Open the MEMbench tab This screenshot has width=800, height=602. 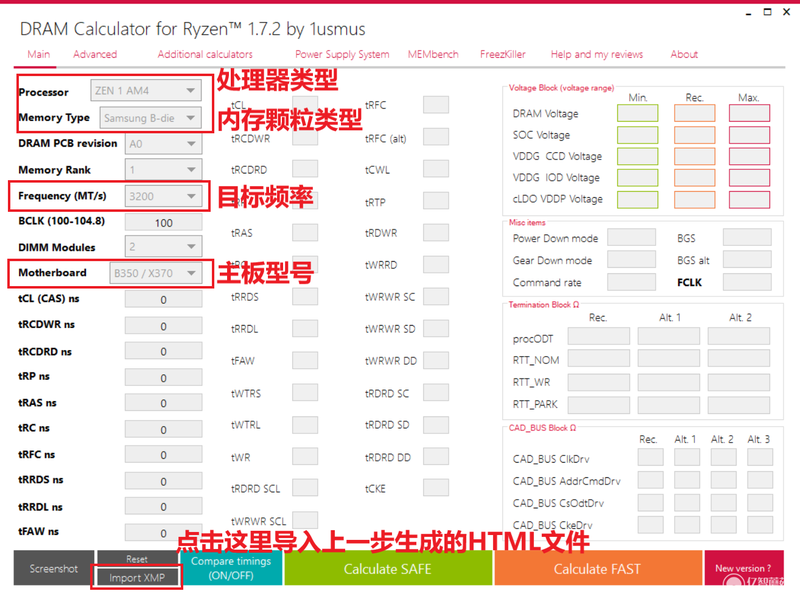click(433, 54)
